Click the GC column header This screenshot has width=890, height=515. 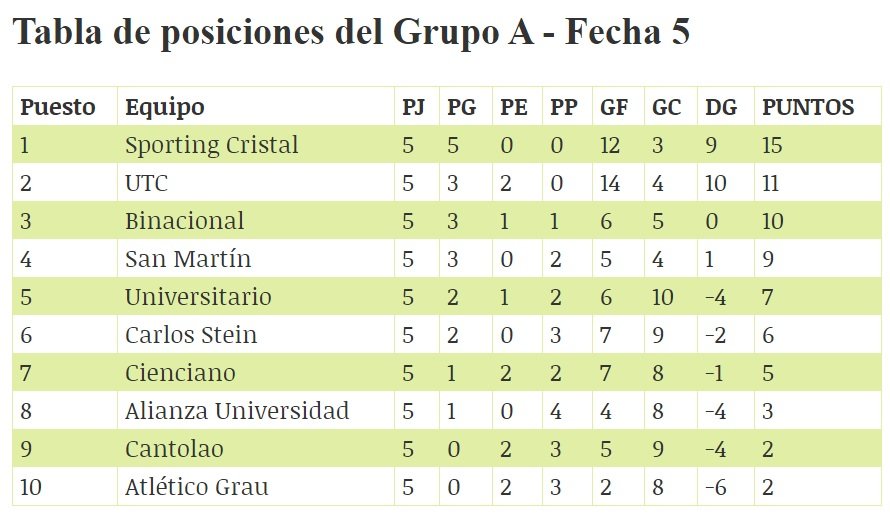[x=666, y=107]
